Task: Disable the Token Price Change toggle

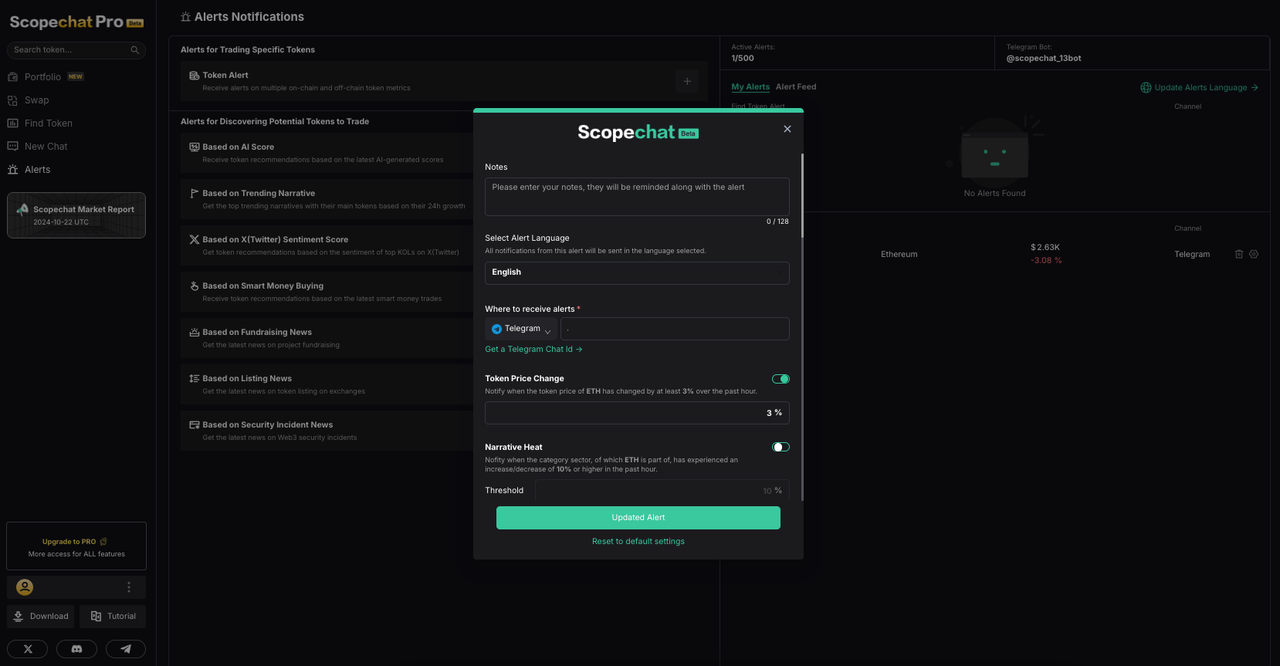Action: (781, 379)
